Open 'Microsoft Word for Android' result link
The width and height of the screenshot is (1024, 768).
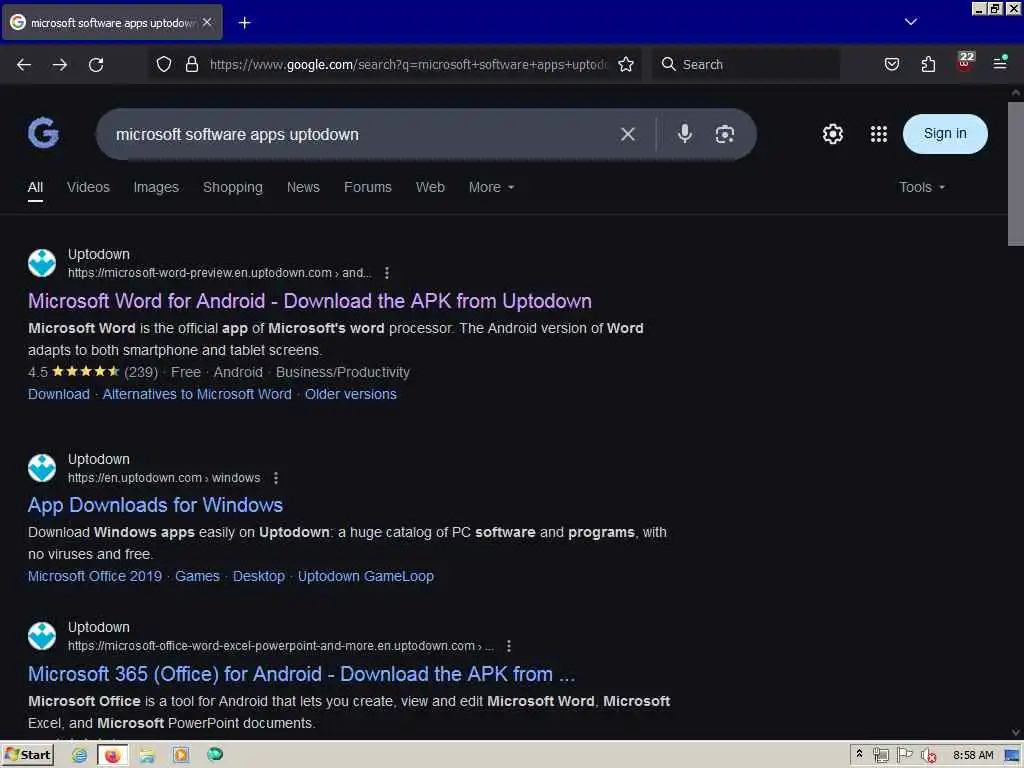coord(310,301)
